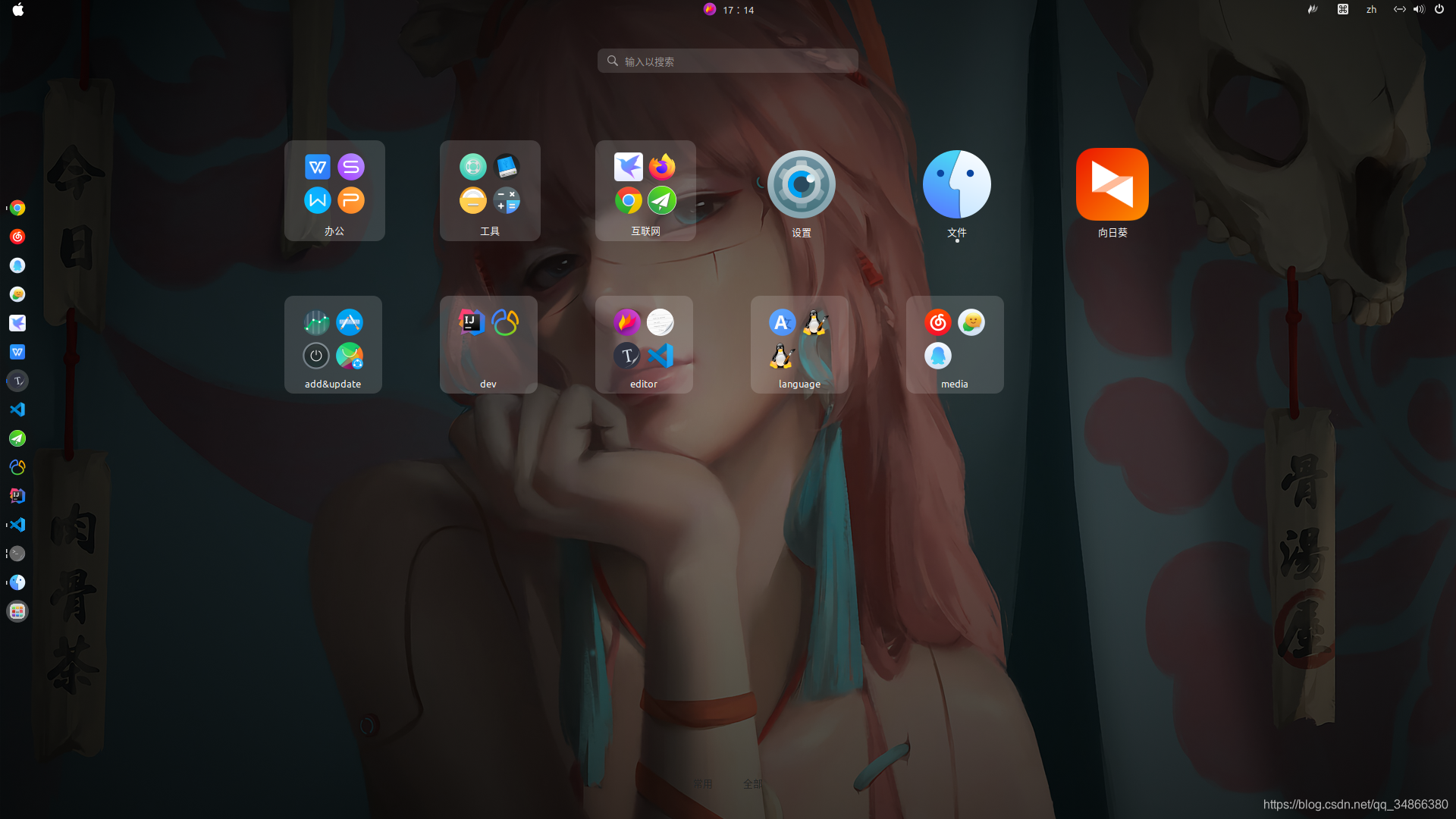
Task: Open the power menu in the top bar
Action: tap(1439, 10)
